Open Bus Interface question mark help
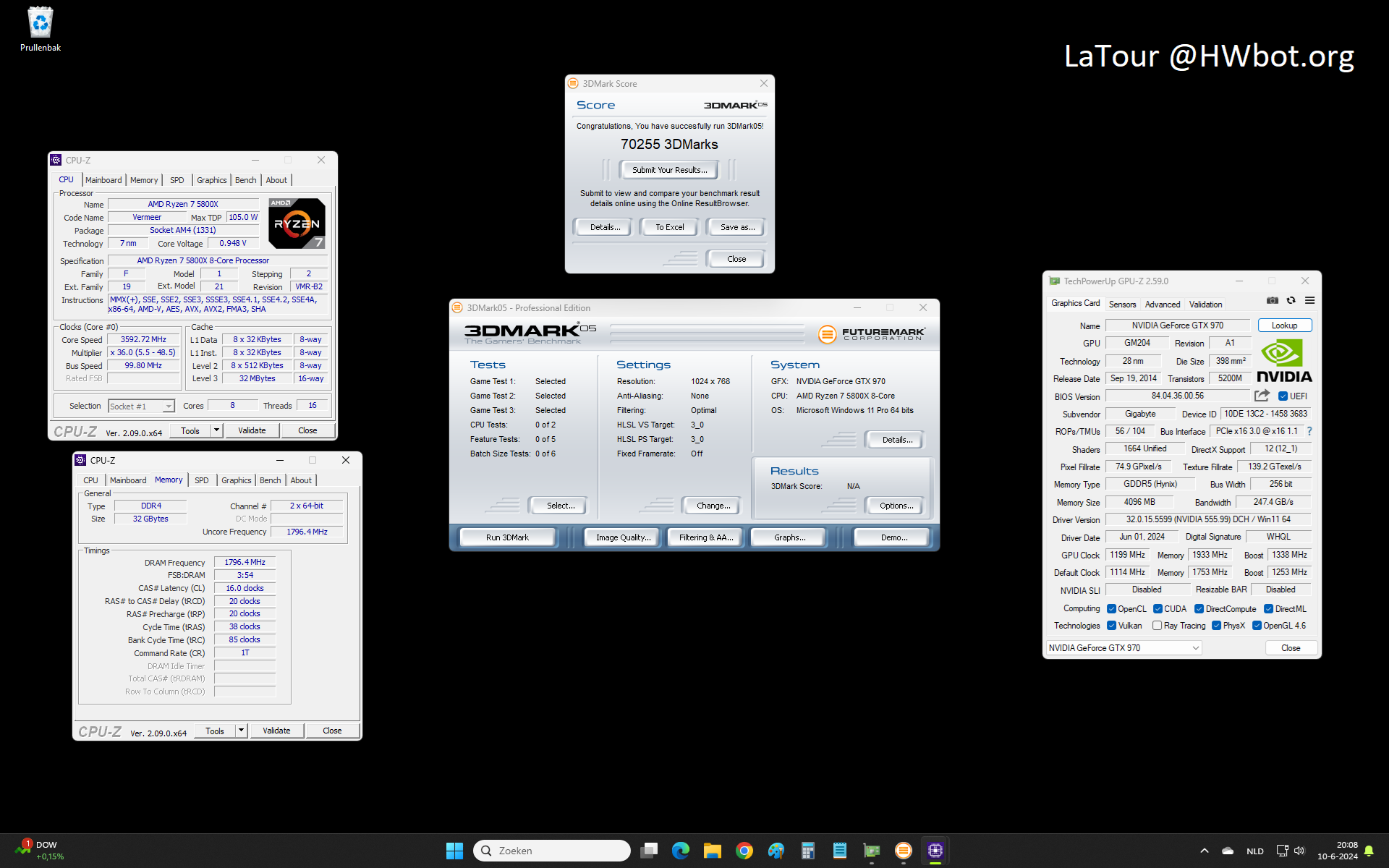 point(1309,431)
